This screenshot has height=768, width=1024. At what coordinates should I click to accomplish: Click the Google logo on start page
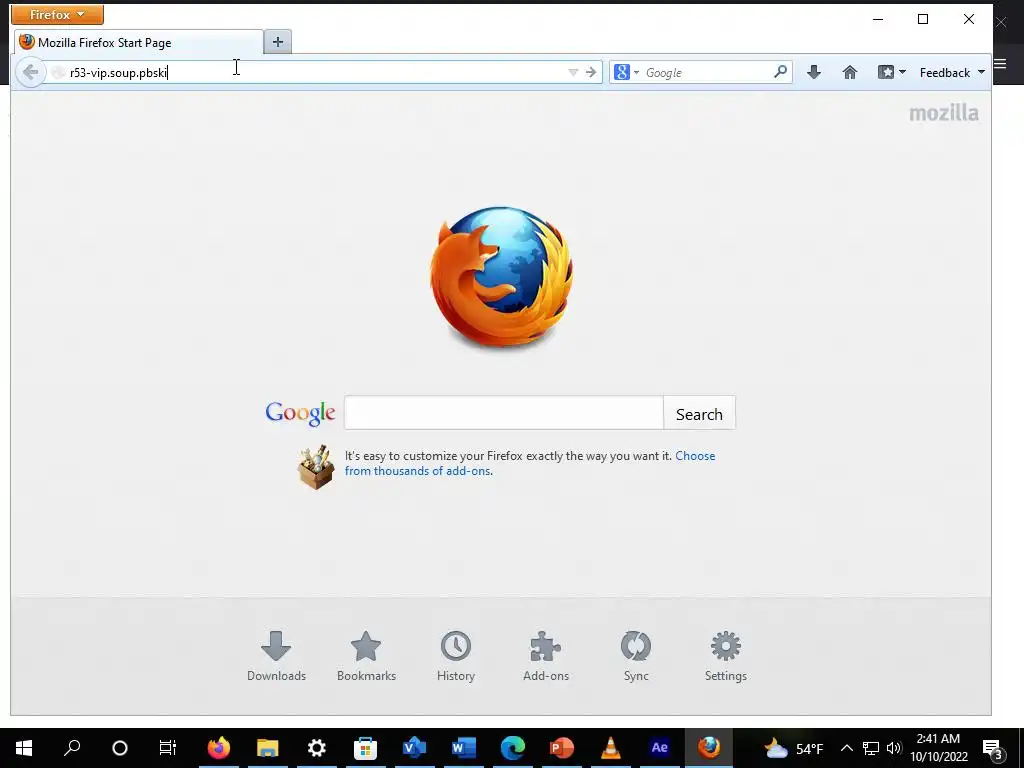point(300,413)
